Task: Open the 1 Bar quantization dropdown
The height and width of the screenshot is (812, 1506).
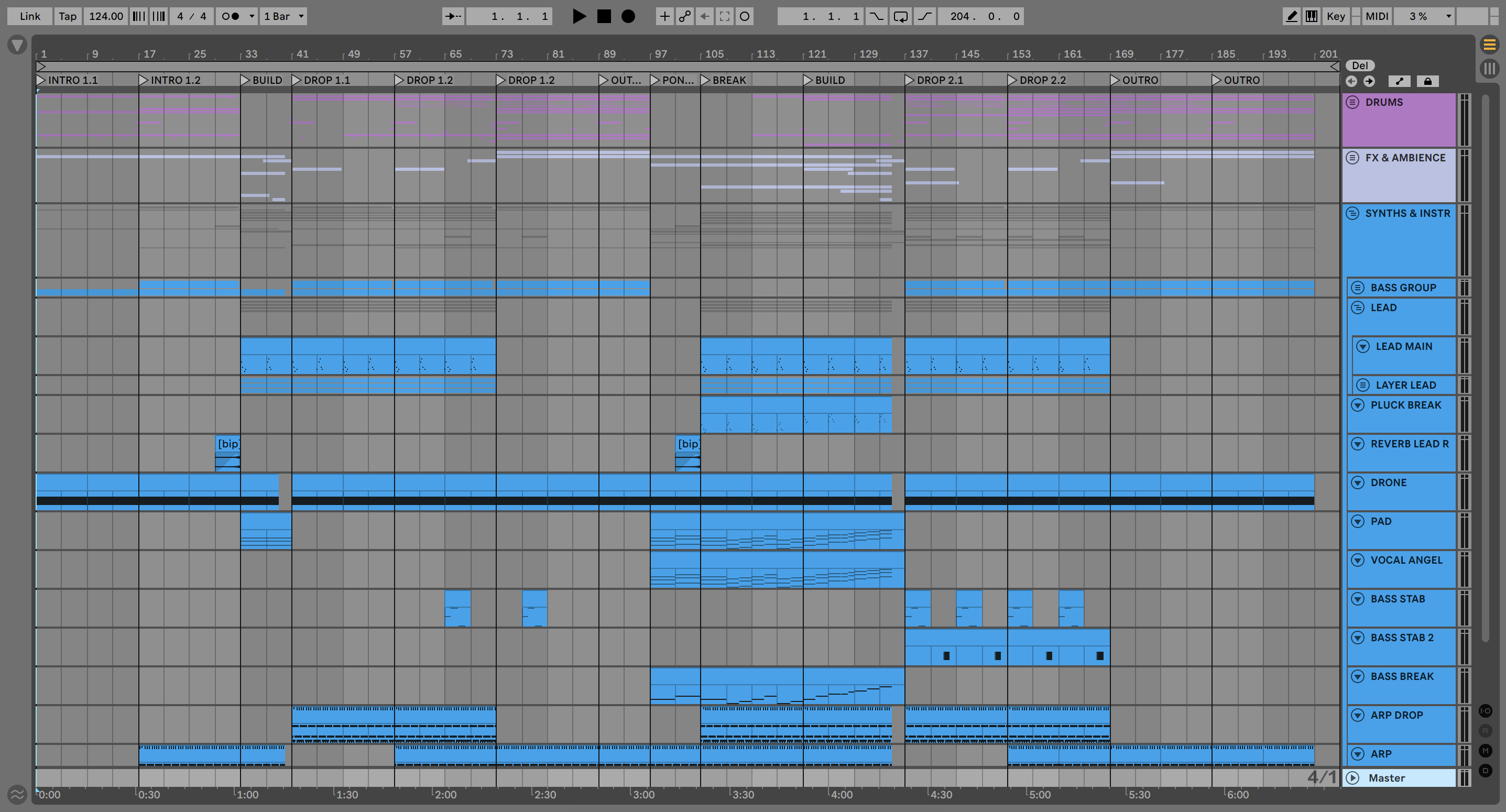Action: pyautogui.click(x=283, y=16)
